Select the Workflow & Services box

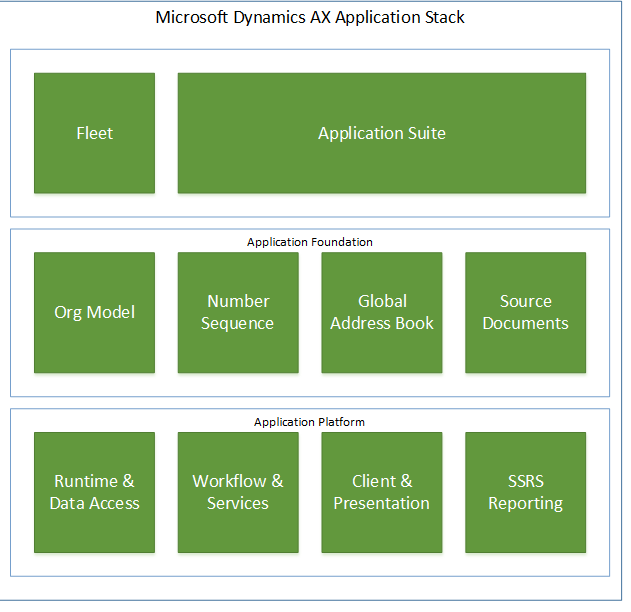(x=238, y=492)
